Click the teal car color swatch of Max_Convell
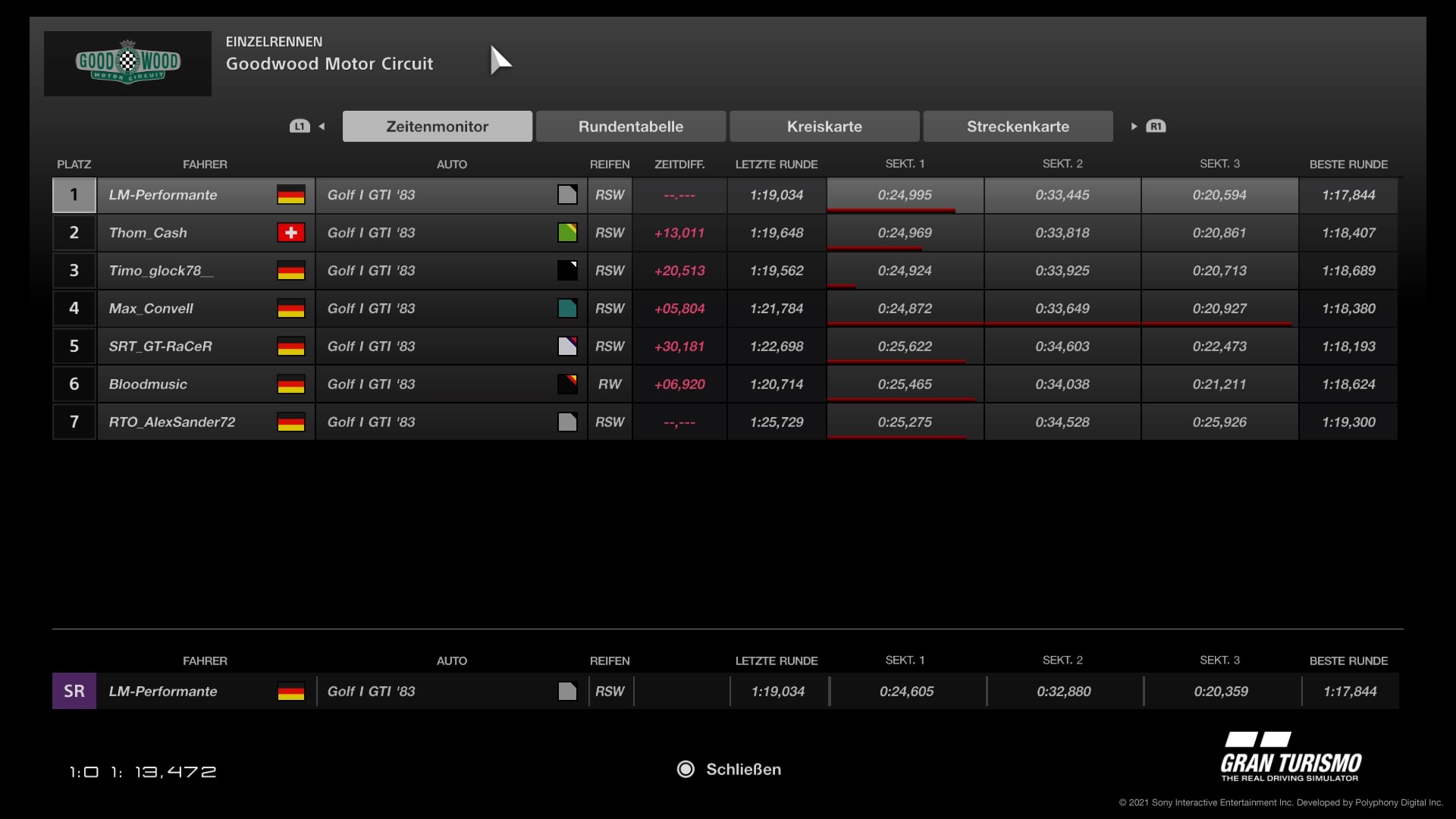Viewport: 1456px width, 819px height. click(567, 309)
